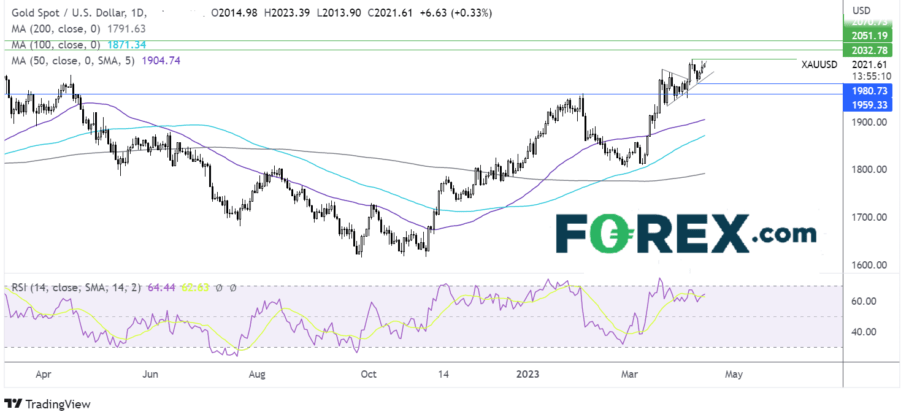The width and height of the screenshot is (909, 420).
Task: Click the XAUUSD symbol label
Action: [823, 63]
